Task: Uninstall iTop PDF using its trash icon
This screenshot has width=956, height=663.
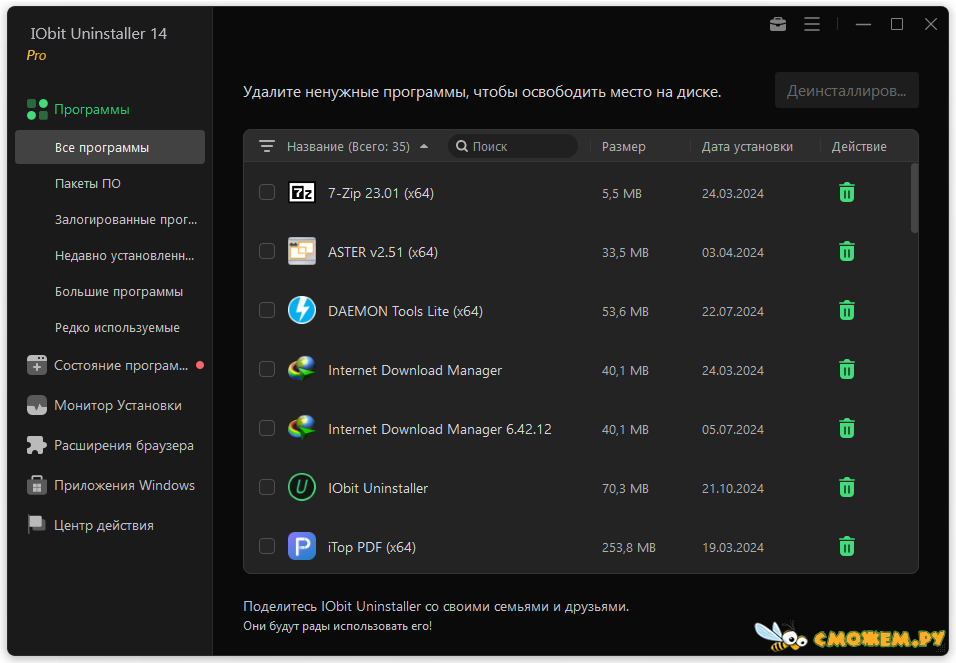Action: click(x=847, y=547)
